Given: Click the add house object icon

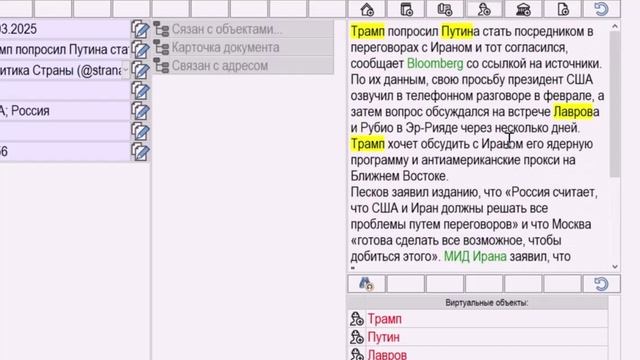Looking at the screenshot, I should coord(367,9).
